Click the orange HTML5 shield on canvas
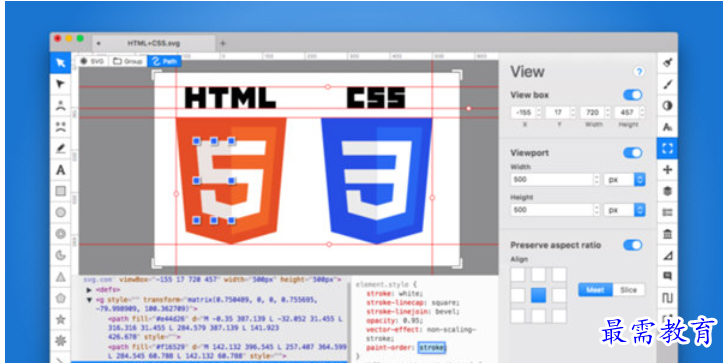 [231, 180]
